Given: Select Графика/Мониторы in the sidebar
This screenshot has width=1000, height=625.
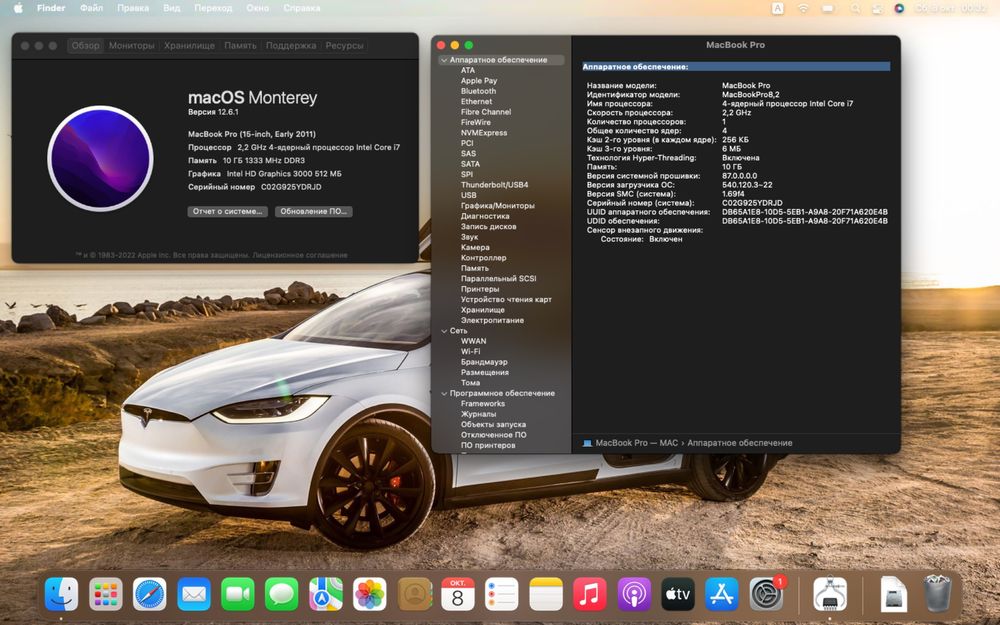Looking at the screenshot, I should coord(497,206).
